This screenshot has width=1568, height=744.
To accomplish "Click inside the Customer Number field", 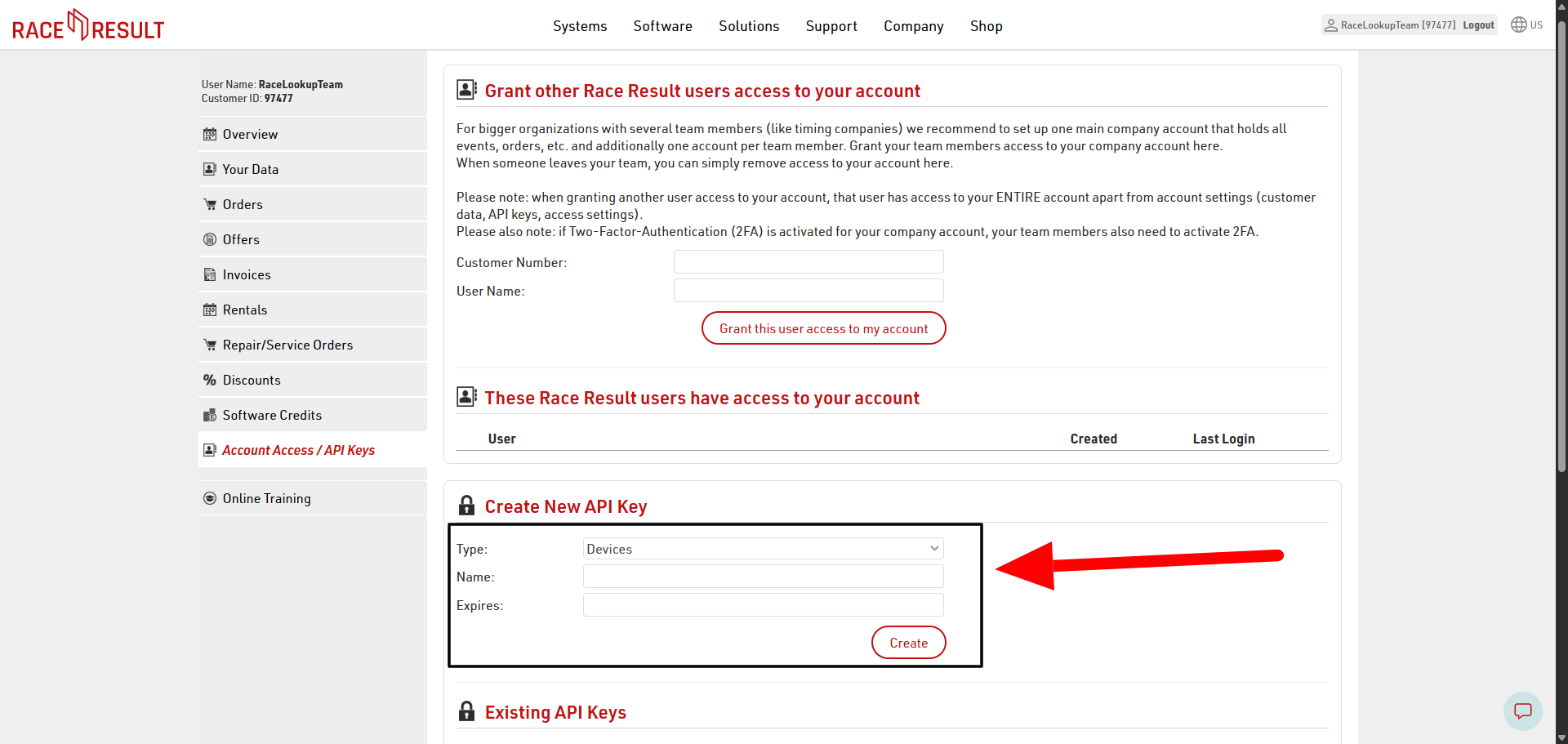I will [x=808, y=261].
